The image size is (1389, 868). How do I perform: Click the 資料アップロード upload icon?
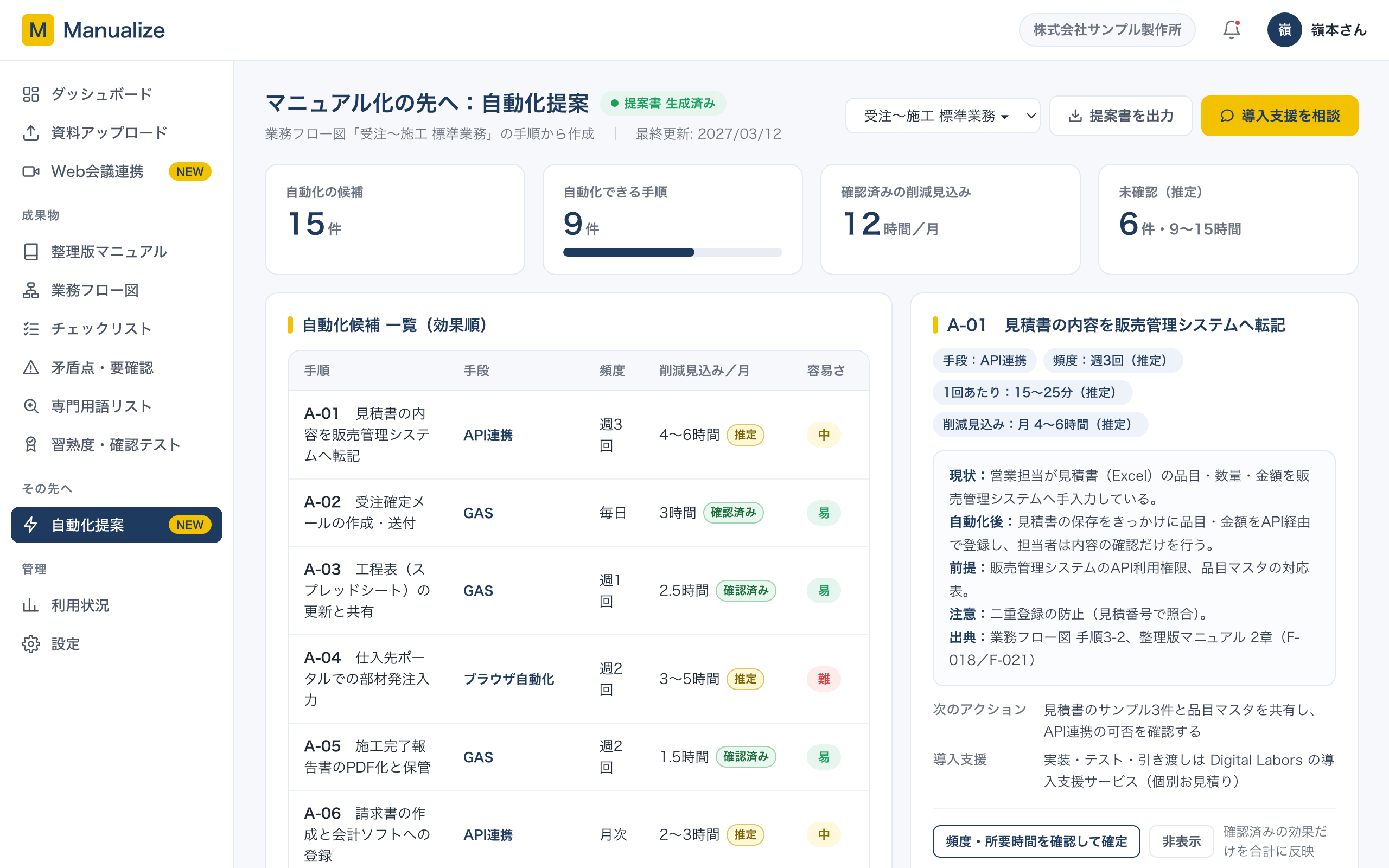click(x=31, y=132)
